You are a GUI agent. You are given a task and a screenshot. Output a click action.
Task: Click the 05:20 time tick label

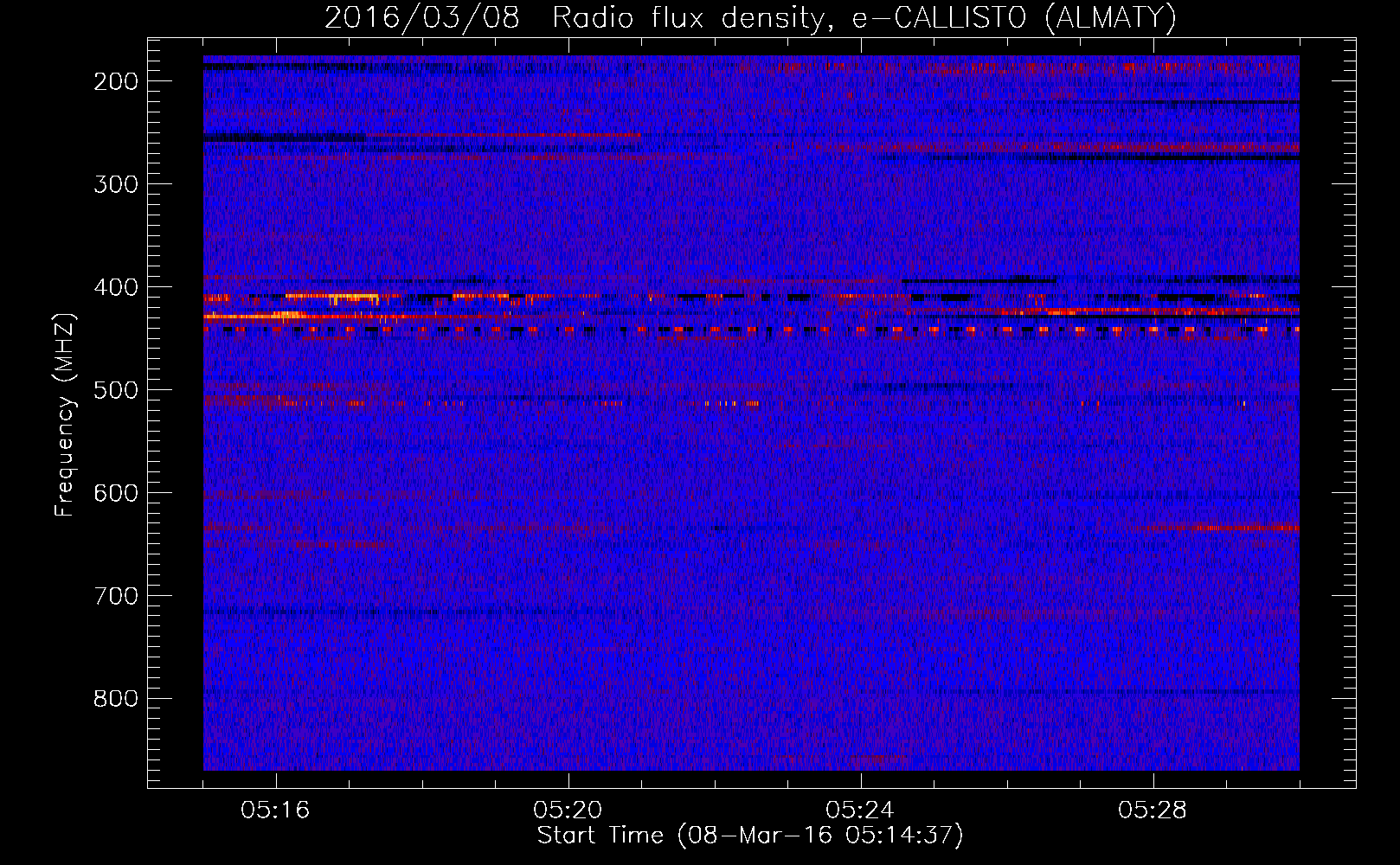click(568, 811)
